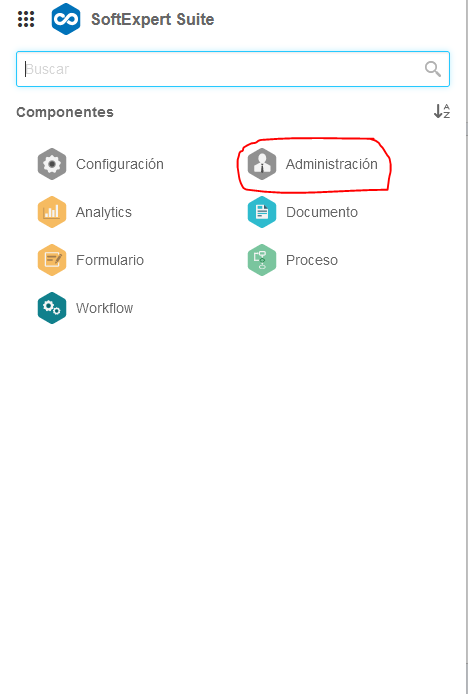Open the Administración person hexagon icon
The height and width of the screenshot is (694, 468).
(x=262, y=164)
